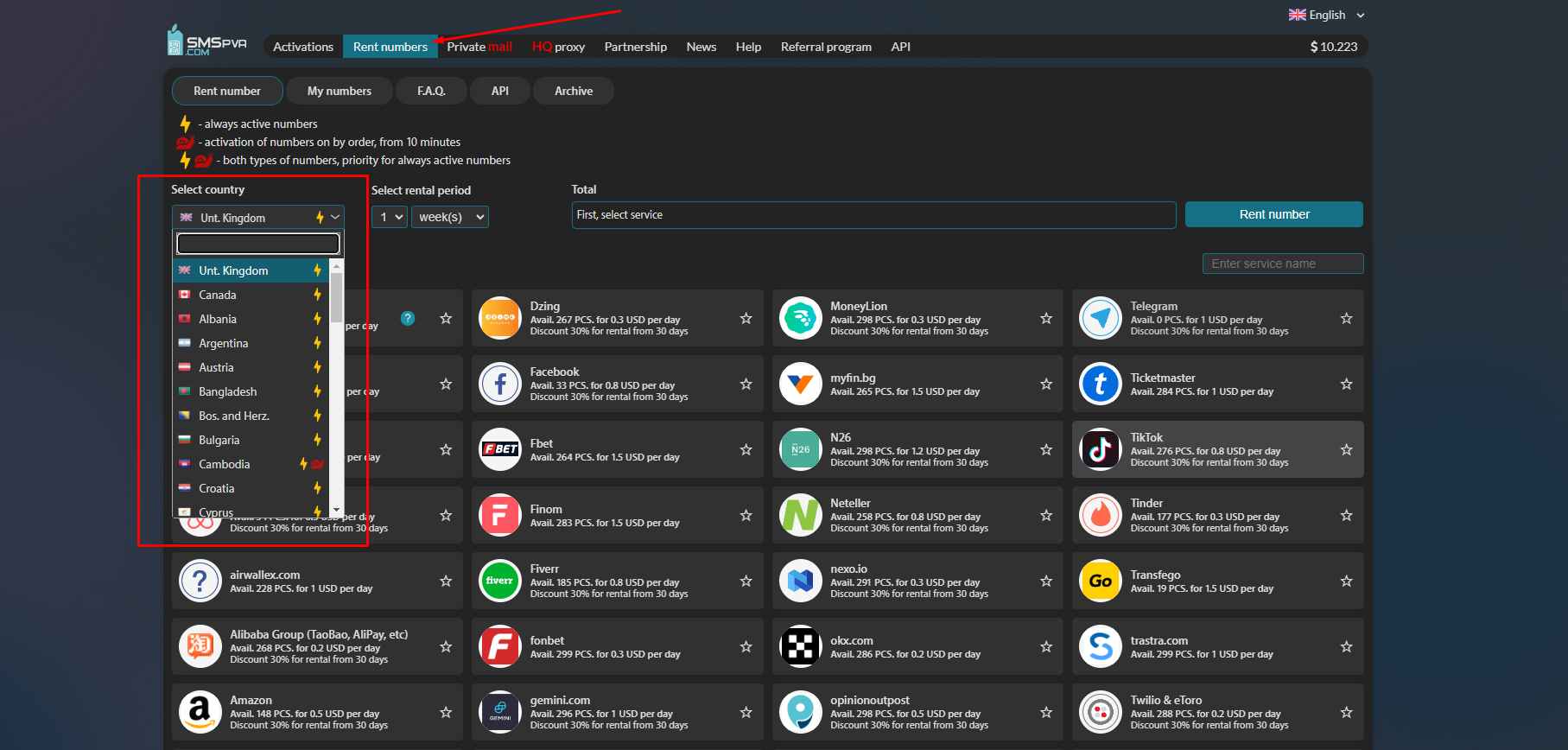Collapse the Unt. Kingdom country dropdown
The image size is (1568, 750).
(x=258, y=217)
